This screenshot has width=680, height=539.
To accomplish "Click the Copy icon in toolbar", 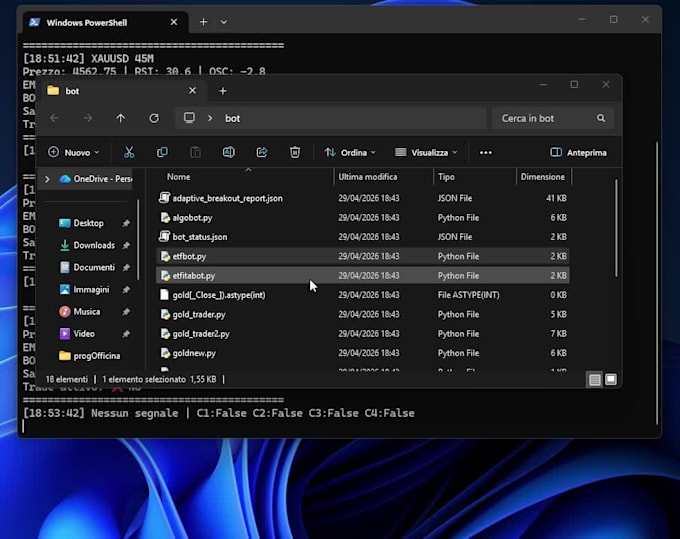I will tap(162, 152).
